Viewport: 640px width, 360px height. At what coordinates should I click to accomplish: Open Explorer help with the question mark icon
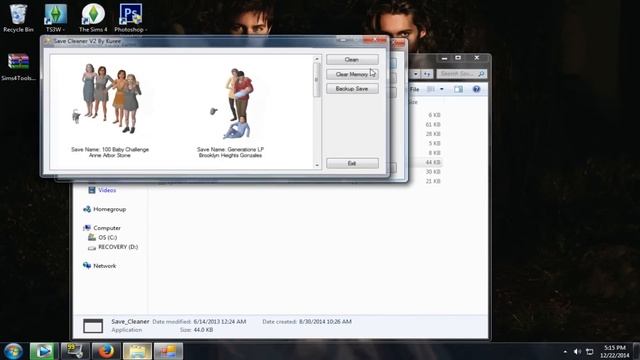[x=476, y=89]
